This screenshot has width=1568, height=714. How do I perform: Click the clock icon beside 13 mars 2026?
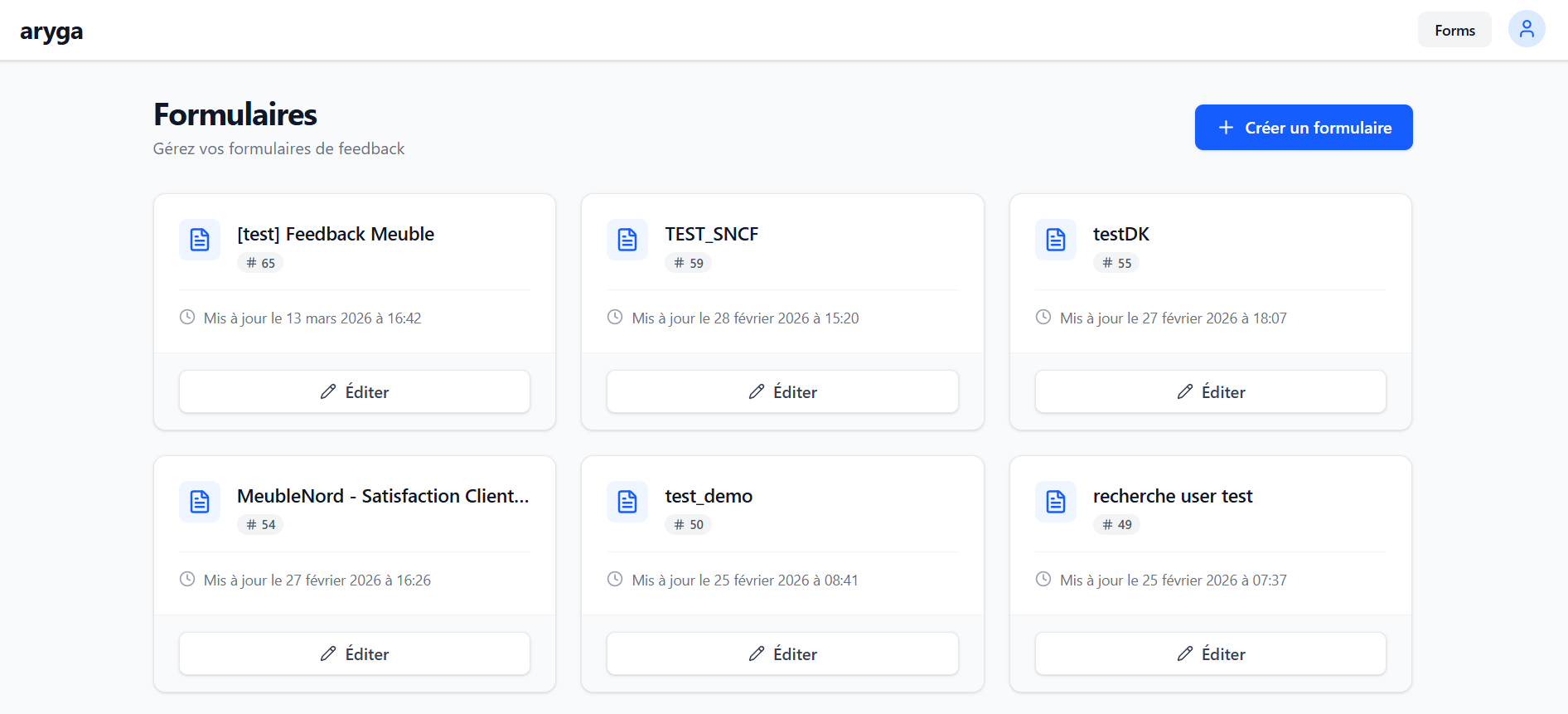click(187, 317)
